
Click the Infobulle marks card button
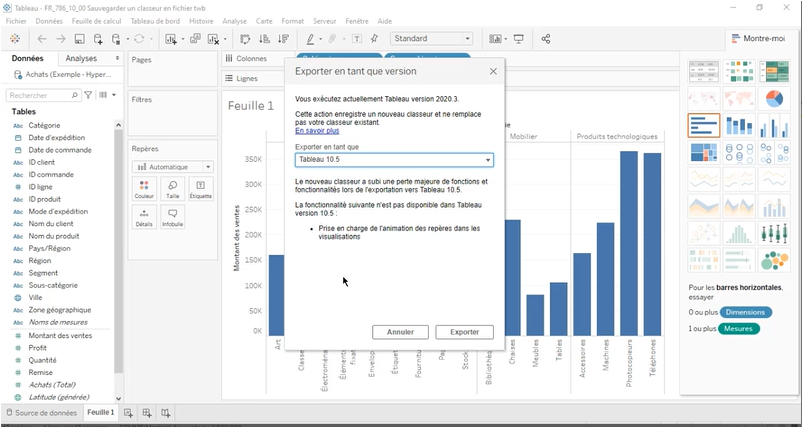[x=173, y=217]
